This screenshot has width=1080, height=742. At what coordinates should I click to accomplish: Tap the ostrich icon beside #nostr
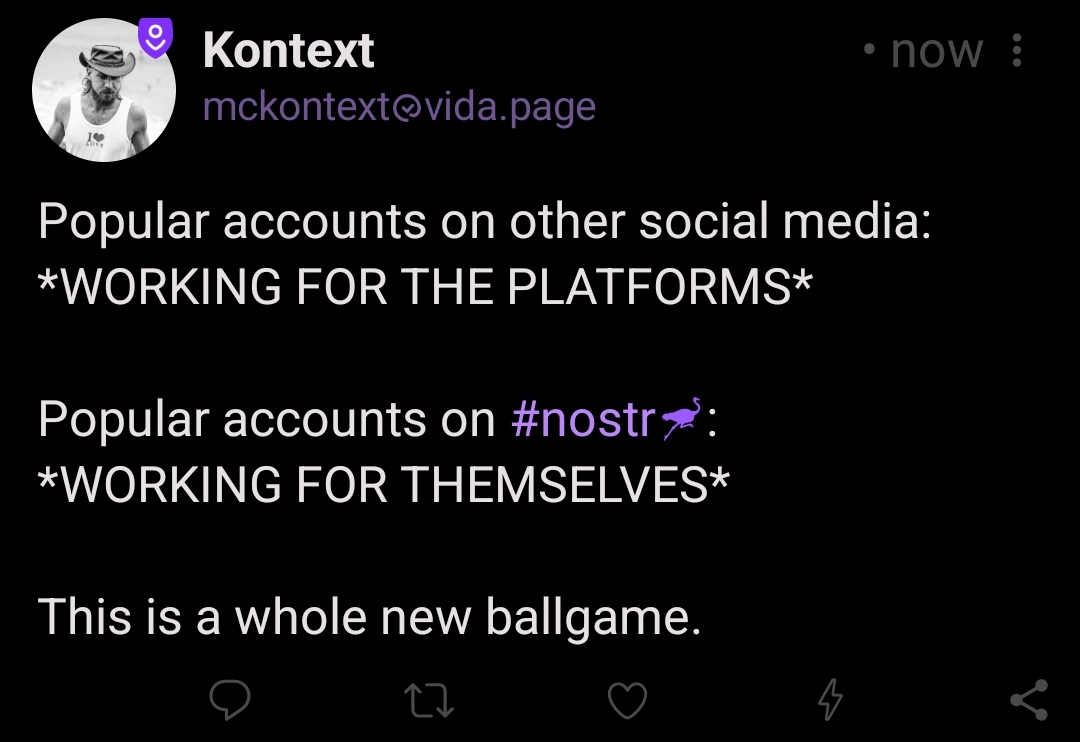[681, 418]
